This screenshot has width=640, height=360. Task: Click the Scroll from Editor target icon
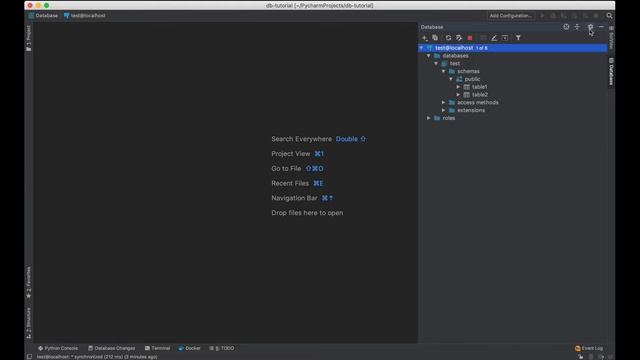pyautogui.click(x=566, y=27)
